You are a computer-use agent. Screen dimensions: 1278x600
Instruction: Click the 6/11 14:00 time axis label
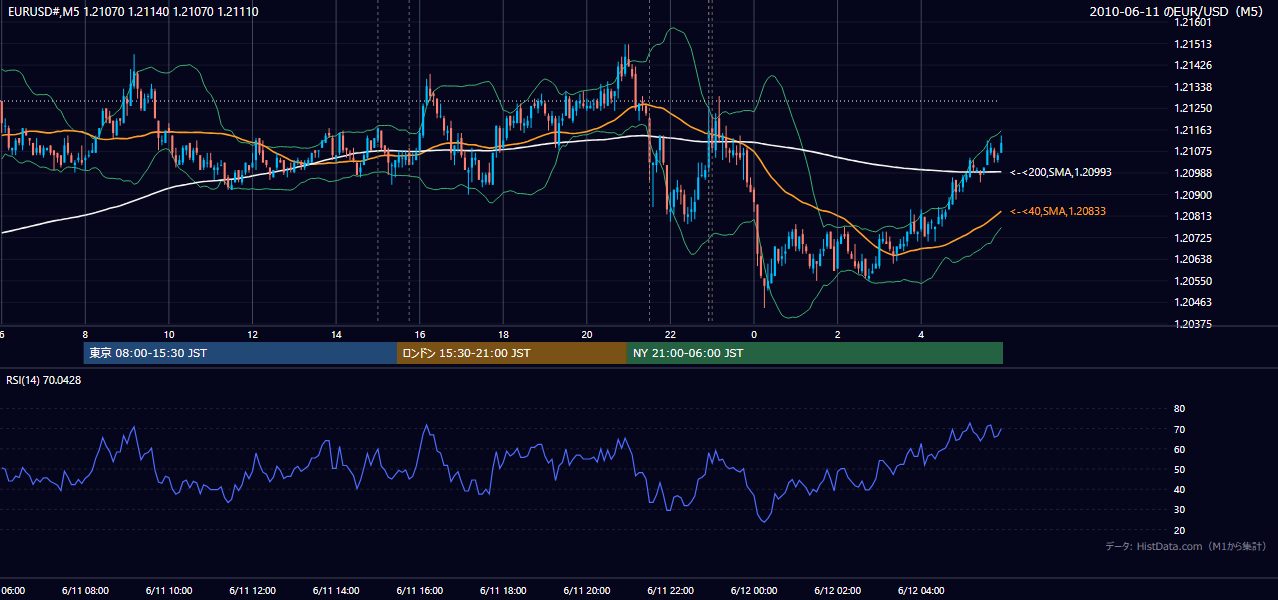click(x=336, y=591)
